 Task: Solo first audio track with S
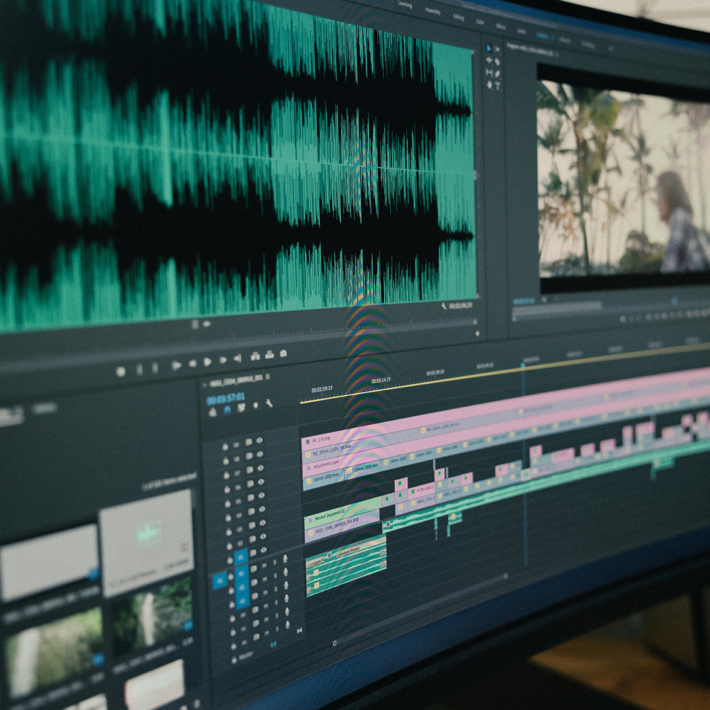point(275,563)
